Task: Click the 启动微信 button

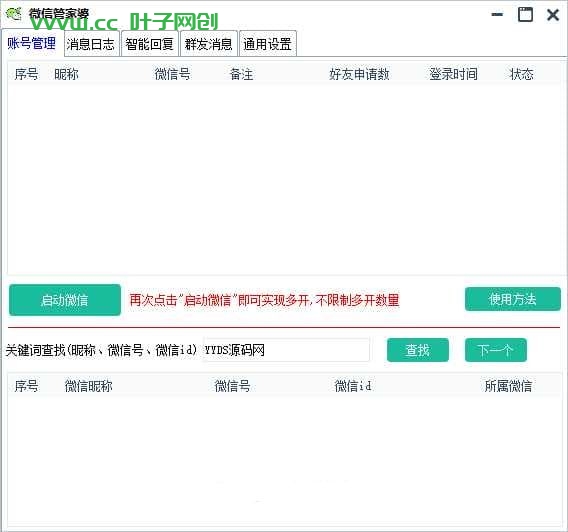Action: pyautogui.click(x=65, y=300)
